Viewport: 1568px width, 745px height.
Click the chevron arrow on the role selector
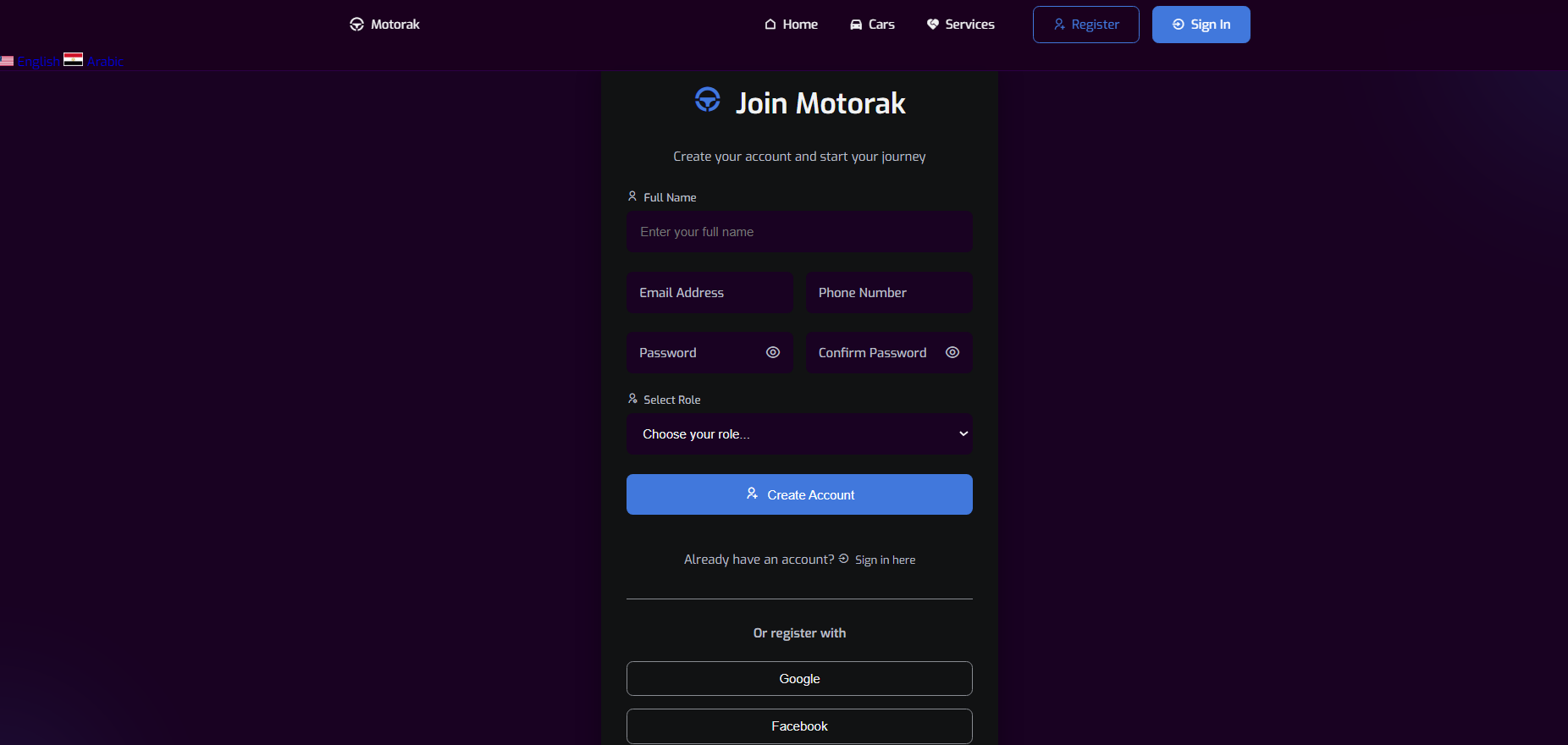tap(963, 433)
